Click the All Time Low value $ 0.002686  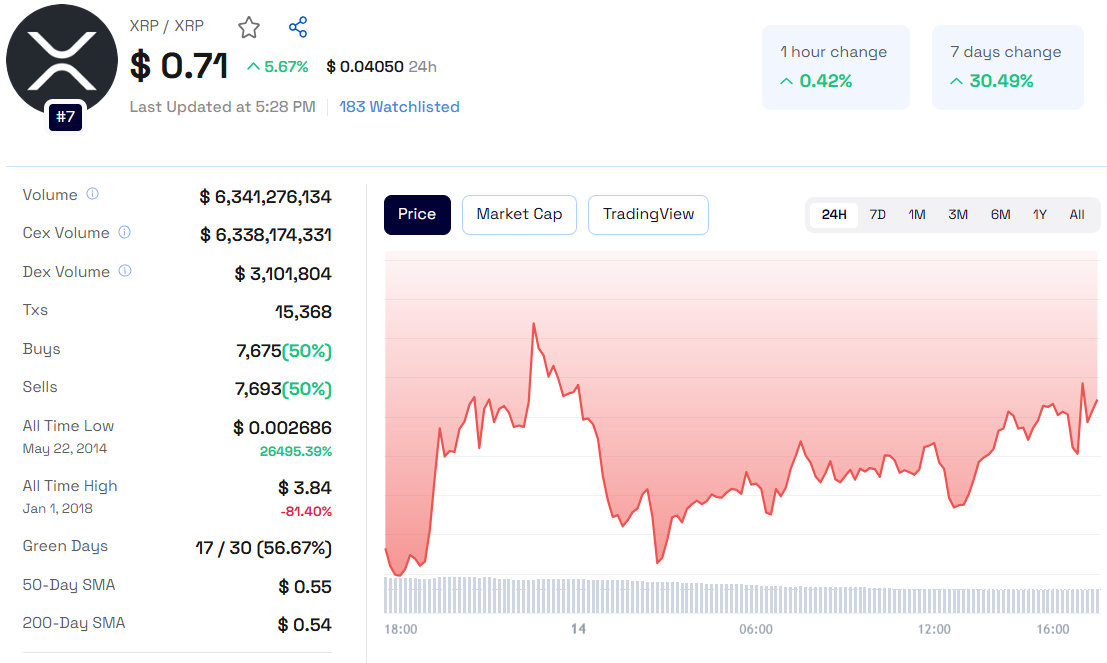282,427
